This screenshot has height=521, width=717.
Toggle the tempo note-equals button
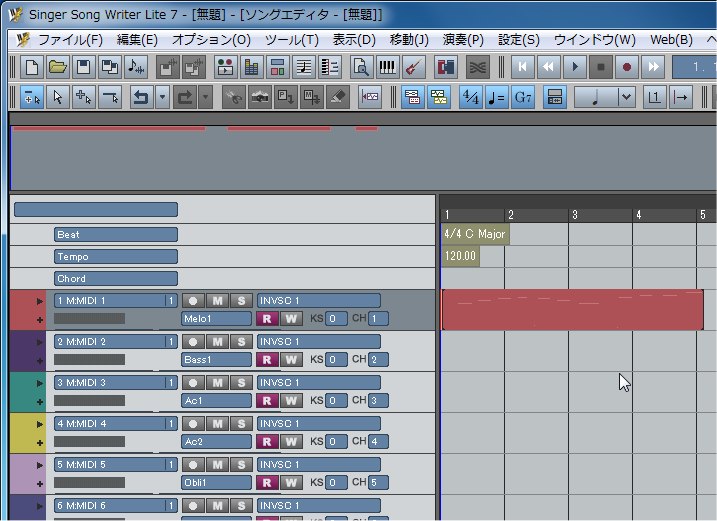pyautogui.click(x=497, y=97)
